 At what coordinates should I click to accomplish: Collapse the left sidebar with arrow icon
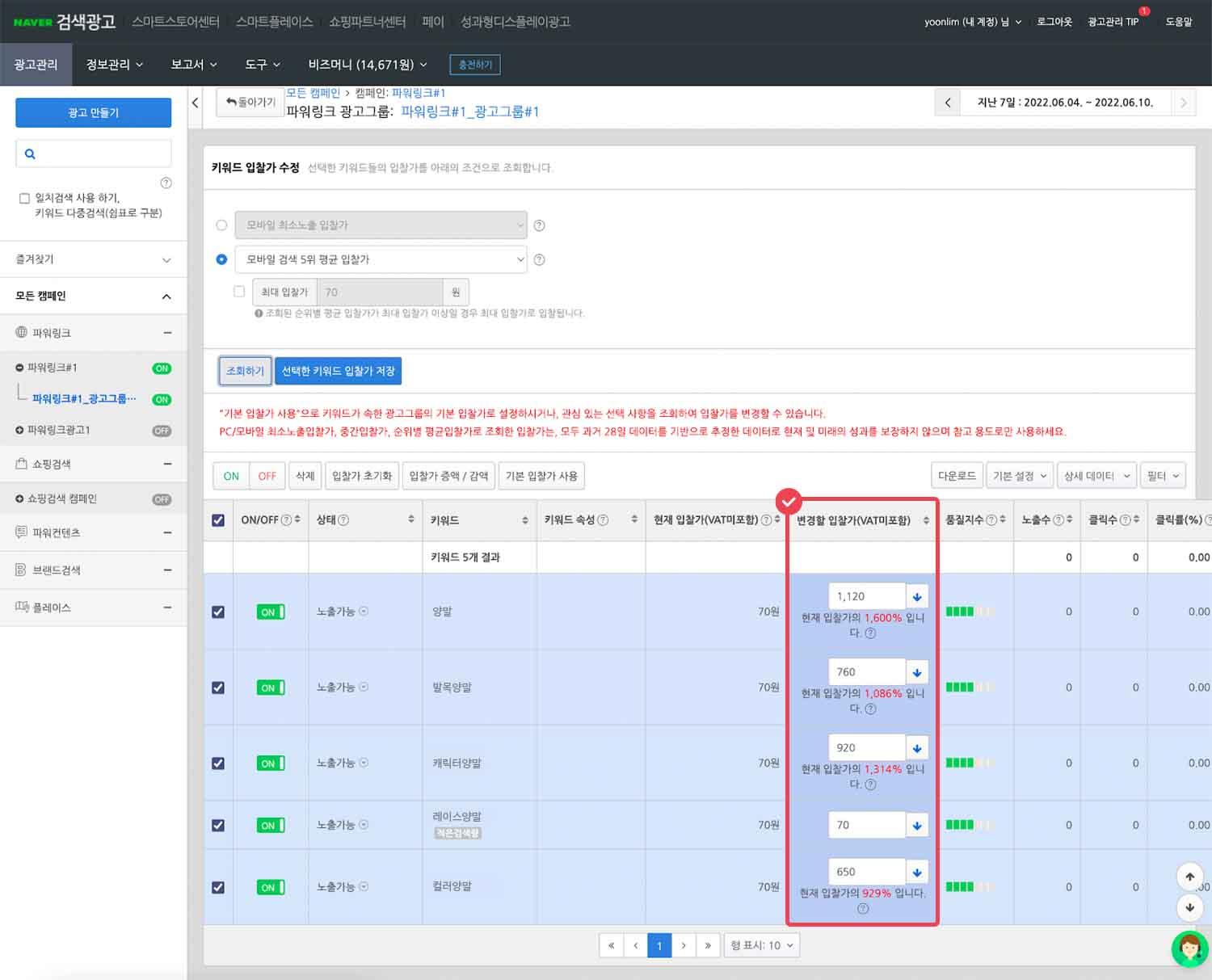(195, 103)
